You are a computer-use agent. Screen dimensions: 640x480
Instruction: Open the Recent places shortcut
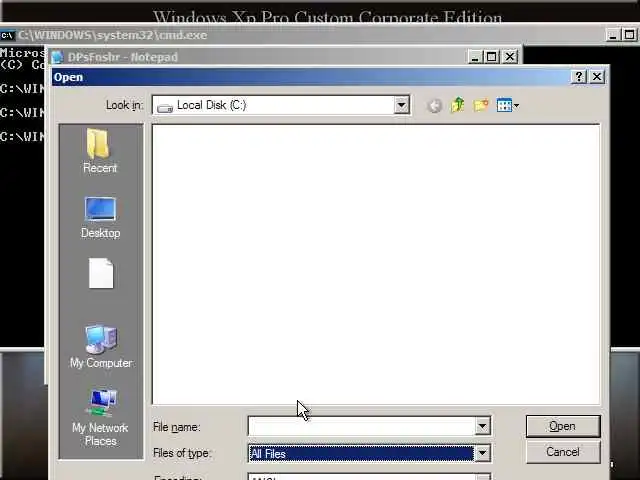click(x=100, y=151)
